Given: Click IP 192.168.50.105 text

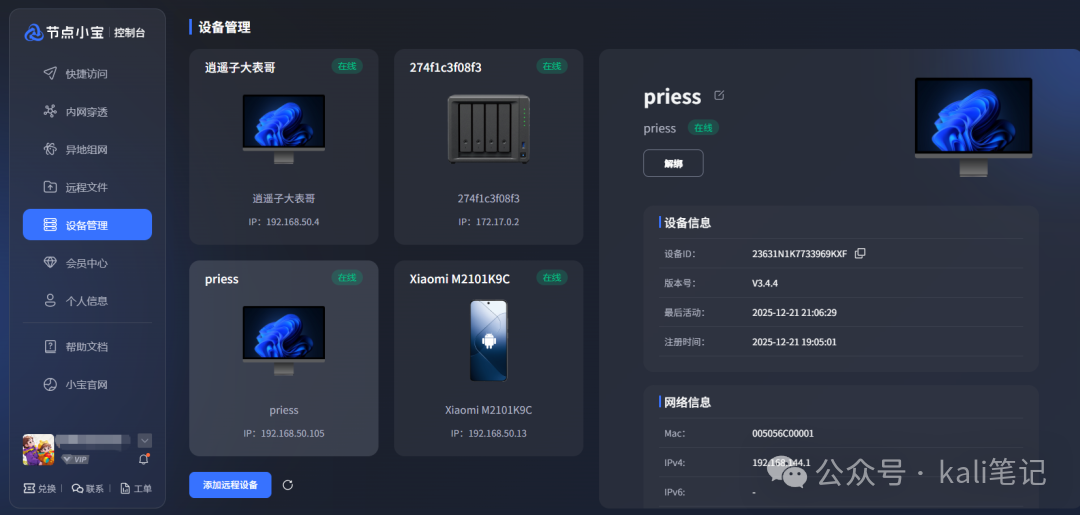Looking at the screenshot, I should pos(284,434).
